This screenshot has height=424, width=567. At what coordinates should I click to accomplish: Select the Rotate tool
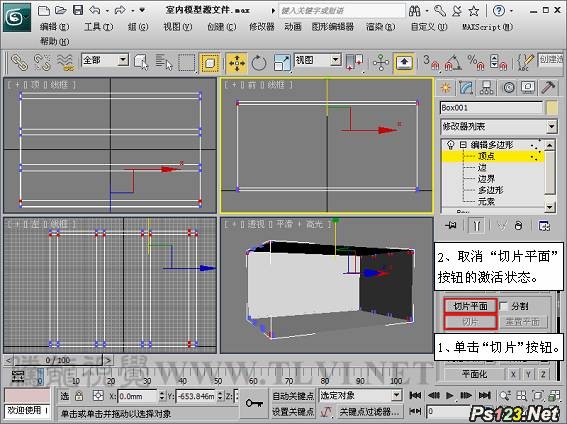click(259, 63)
